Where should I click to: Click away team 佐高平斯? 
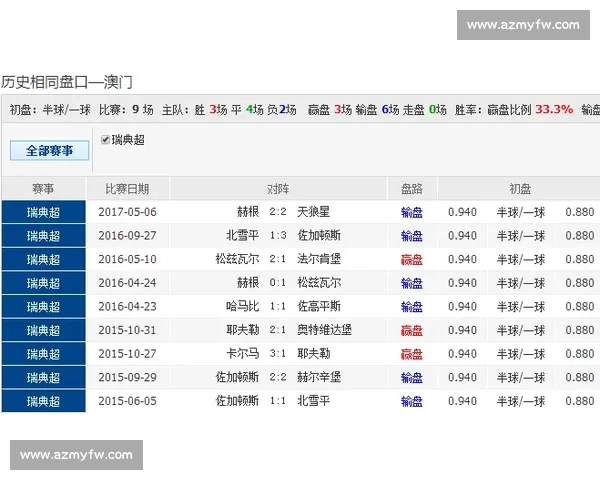tap(319, 306)
